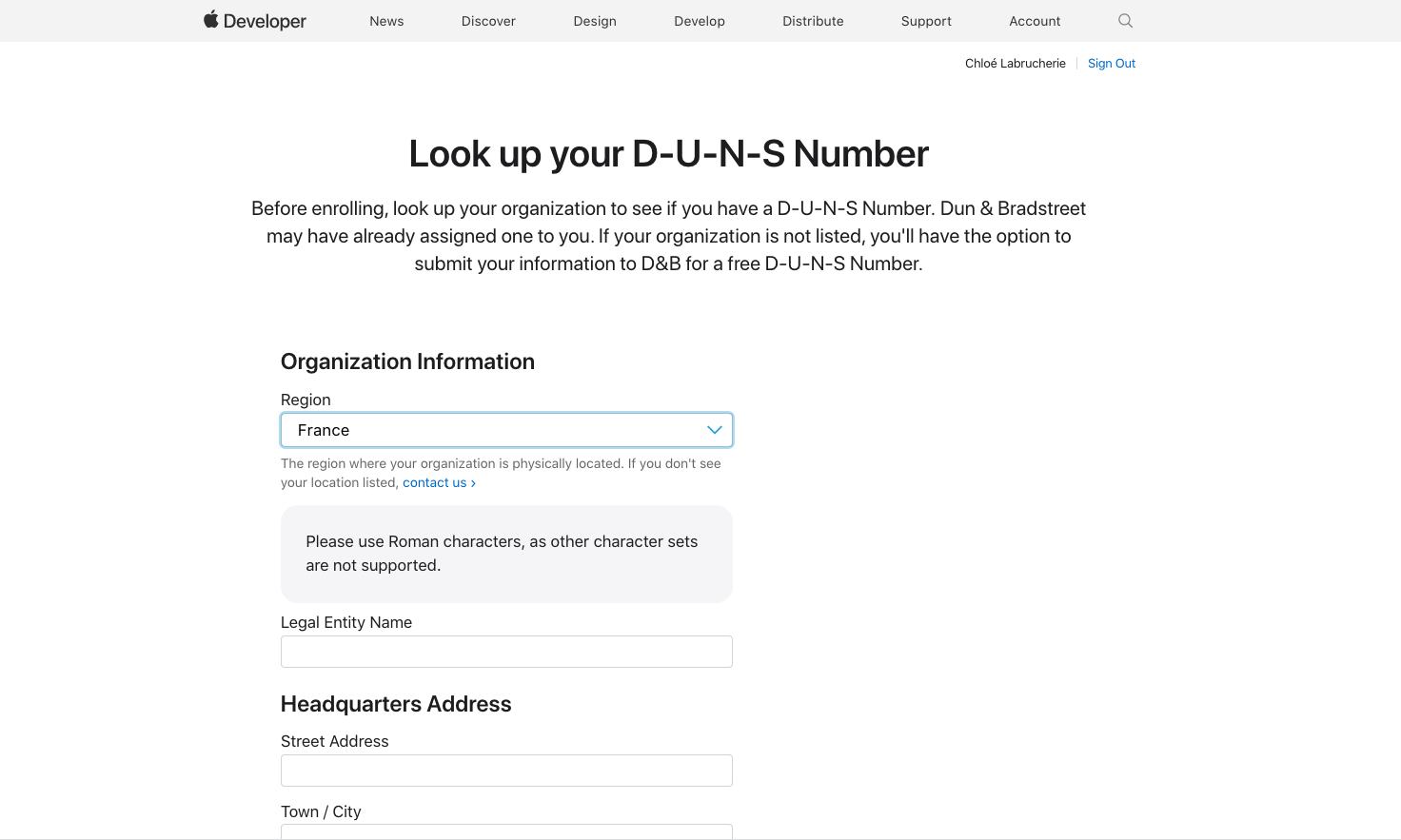Click the Organization Information heading
This screenshot has width=1401, height=840.
point(407,361)
